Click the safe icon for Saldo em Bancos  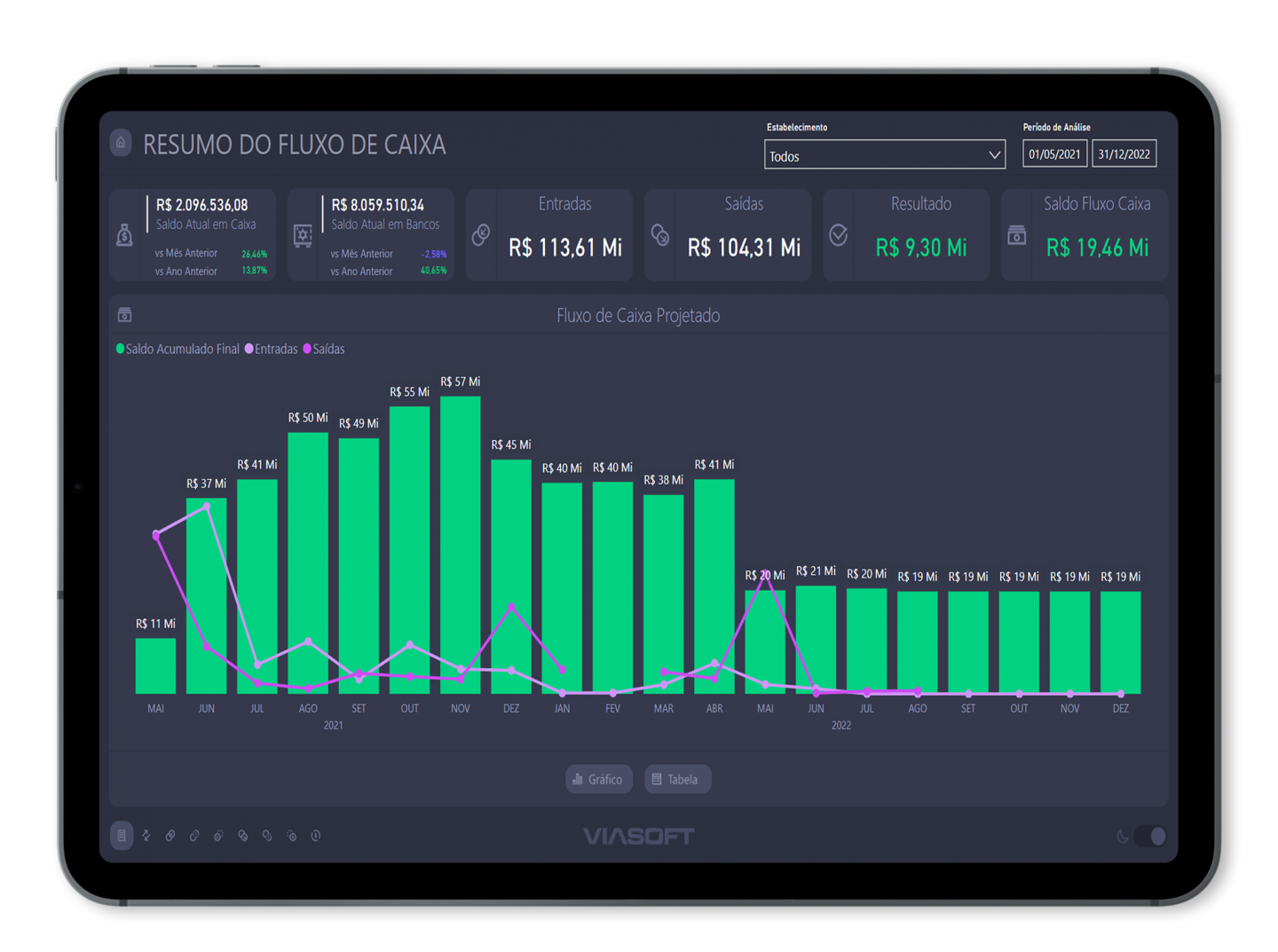pyautogui.click(x=303, y=235)
